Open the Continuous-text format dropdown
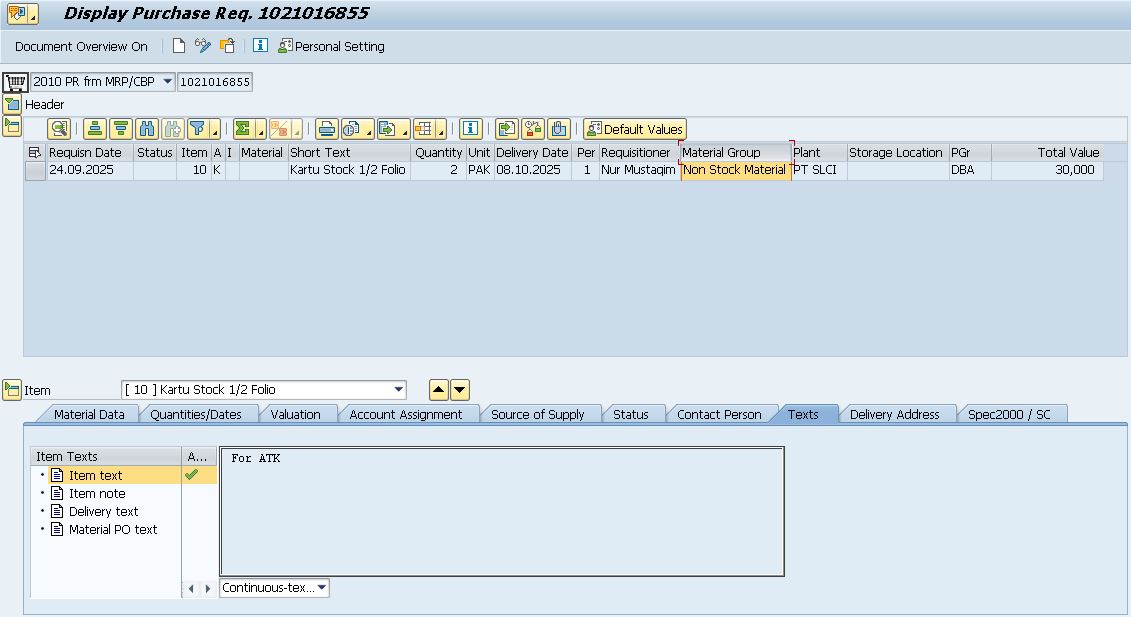Image resolution: width=1131 pixels, height=617 pixels. pyautogui.click(x=322, y=588)
